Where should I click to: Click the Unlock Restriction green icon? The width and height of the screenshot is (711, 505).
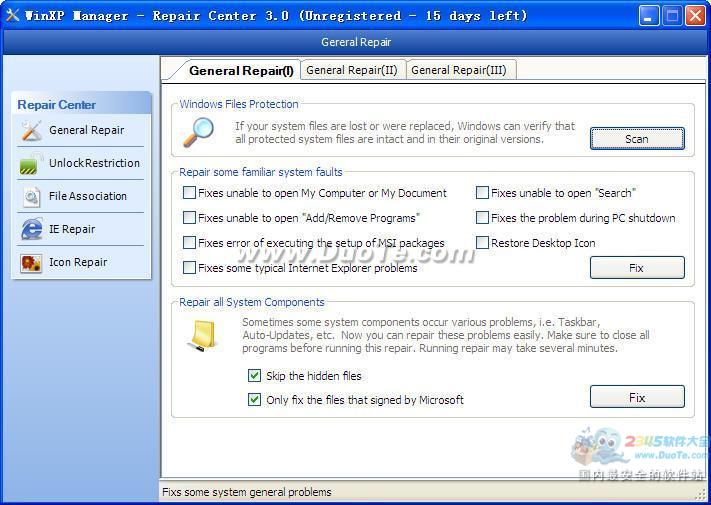click(31, 164)
